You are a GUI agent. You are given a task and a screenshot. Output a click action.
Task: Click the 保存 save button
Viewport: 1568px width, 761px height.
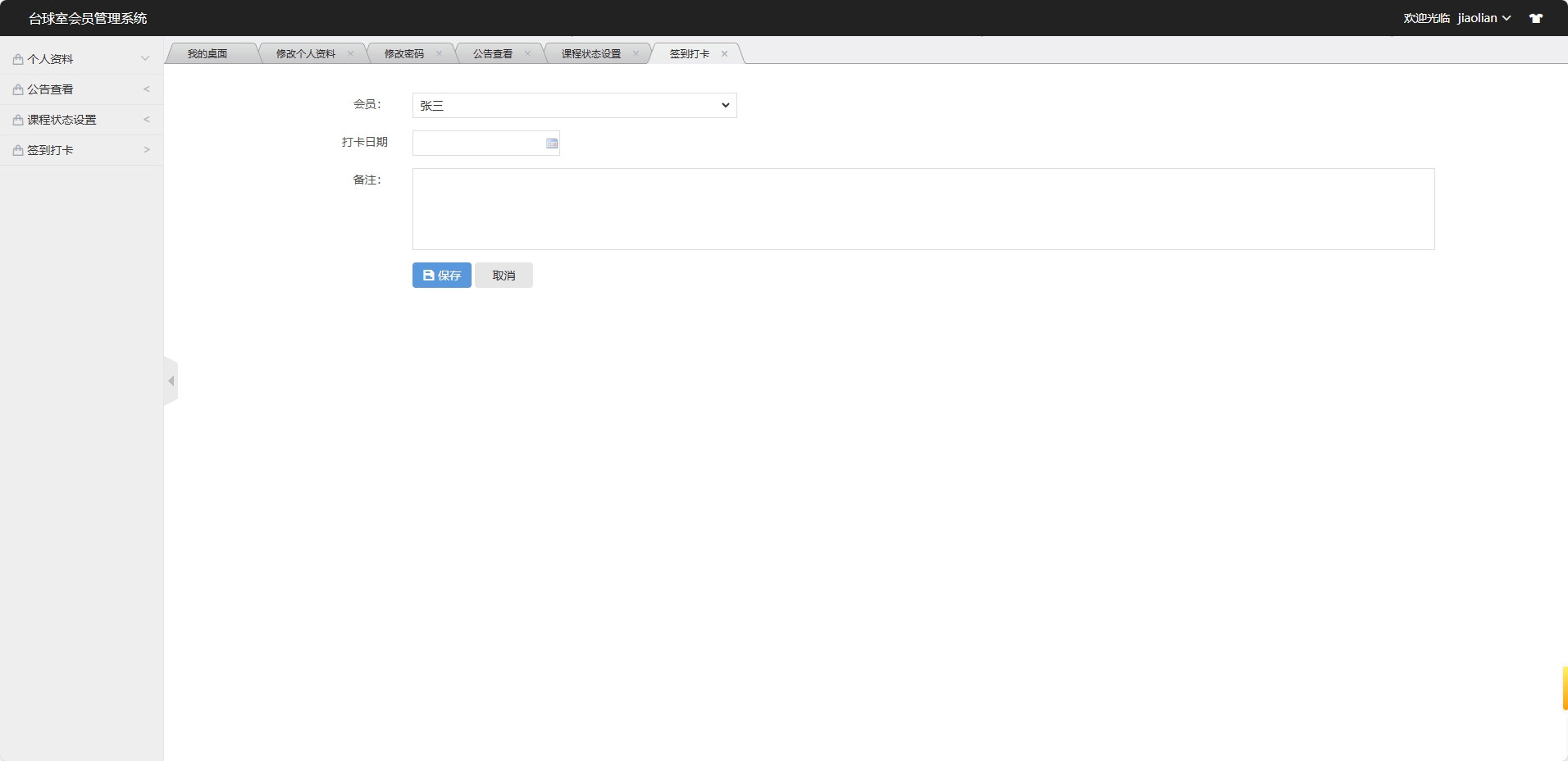click(x=442, y=276)
